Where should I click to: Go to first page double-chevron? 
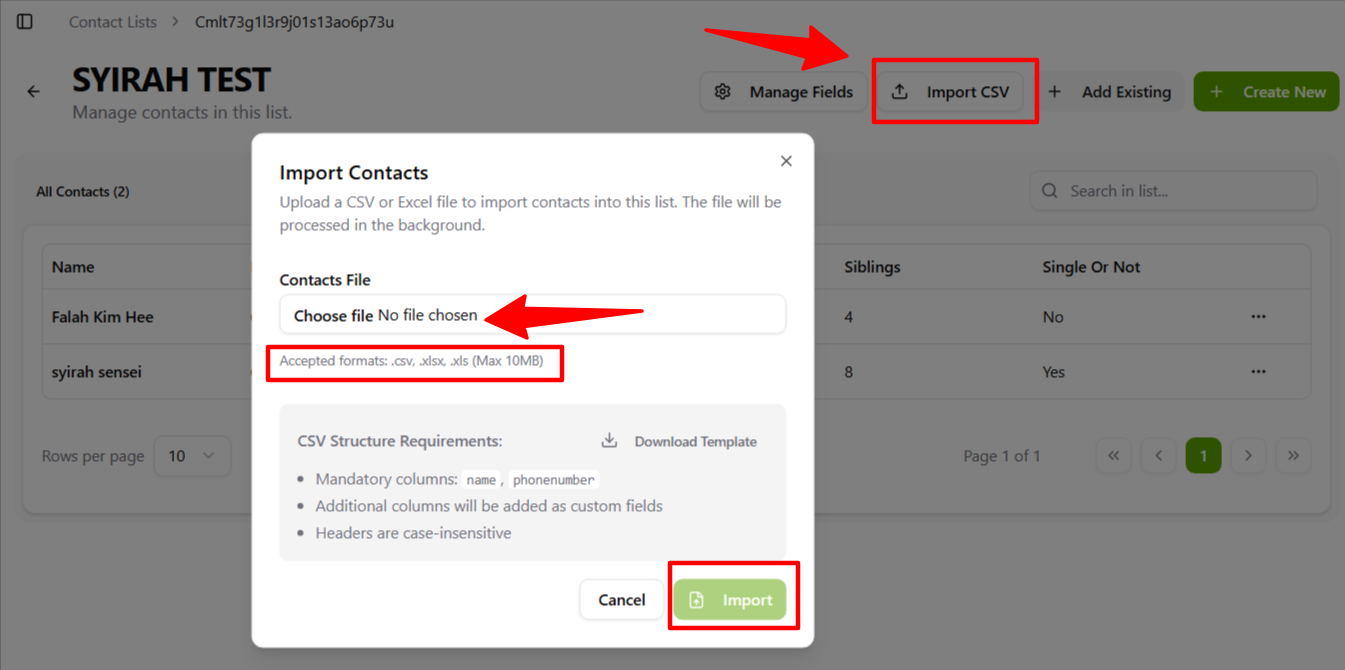tap(1113, 456)
